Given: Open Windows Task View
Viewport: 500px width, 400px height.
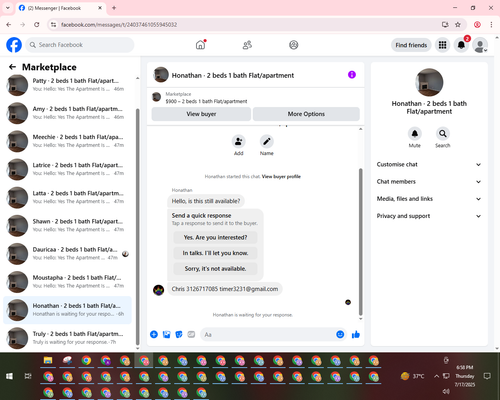Looking at the screenshot, I should coord(28,376).
